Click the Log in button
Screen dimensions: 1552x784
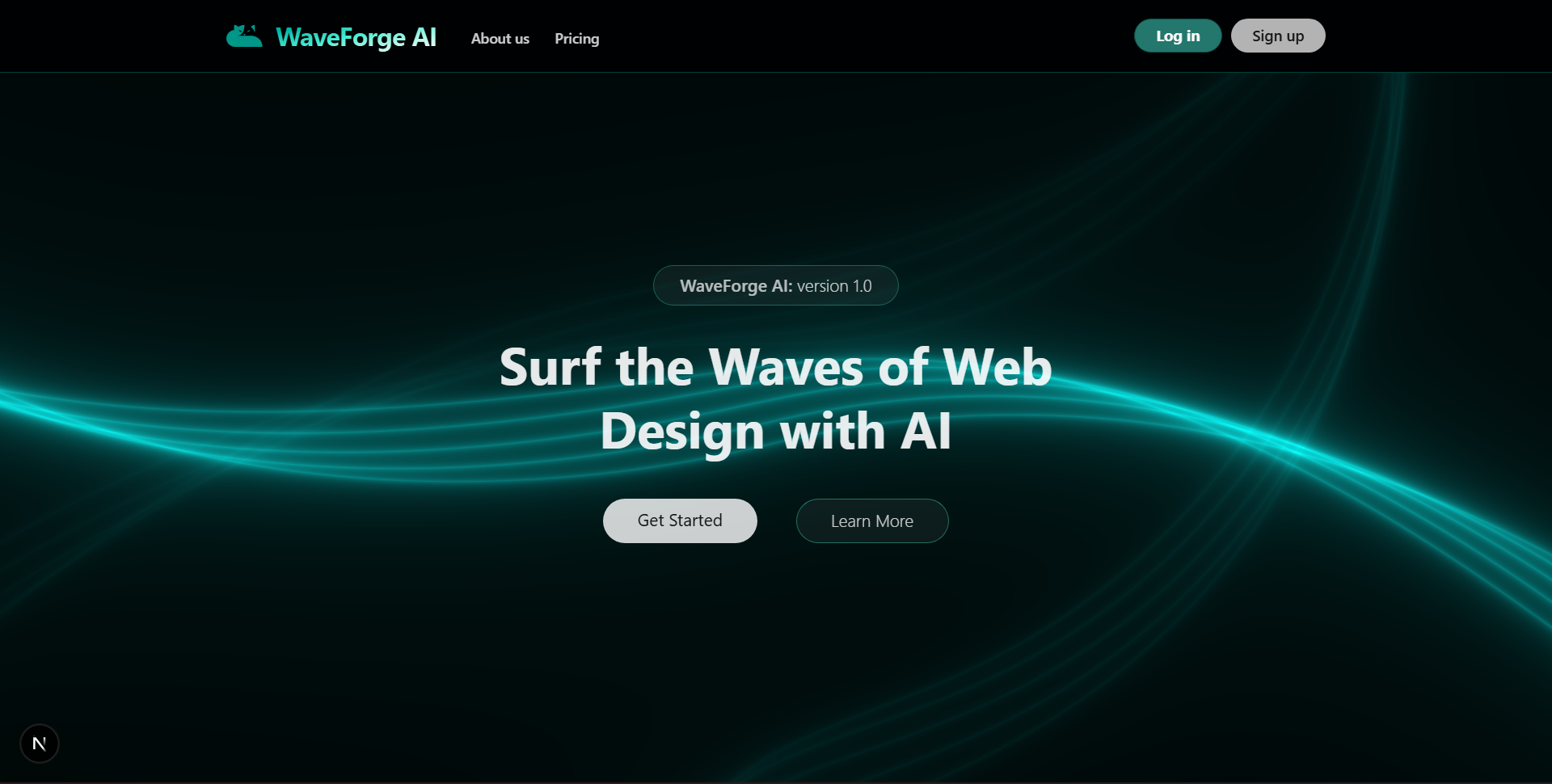coord(1178,36)
